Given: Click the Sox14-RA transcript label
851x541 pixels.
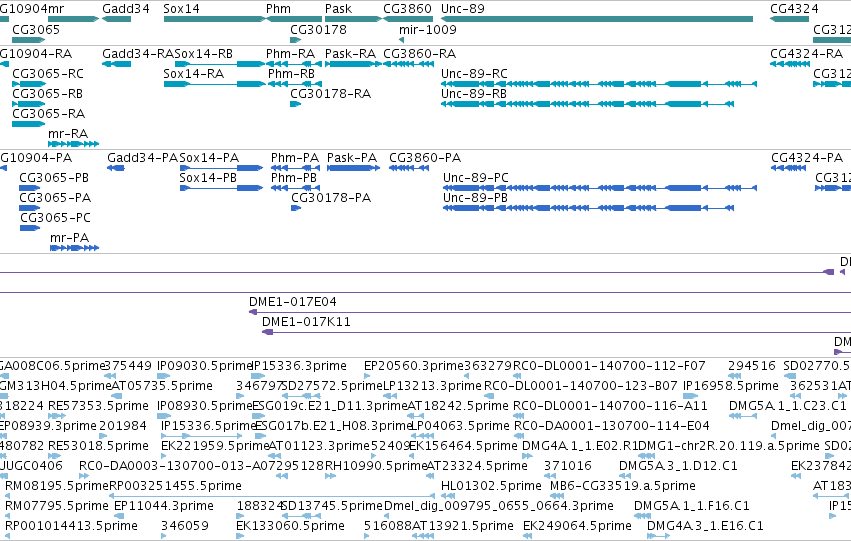Looking at the screenshot, I should [x=194, y=73].
